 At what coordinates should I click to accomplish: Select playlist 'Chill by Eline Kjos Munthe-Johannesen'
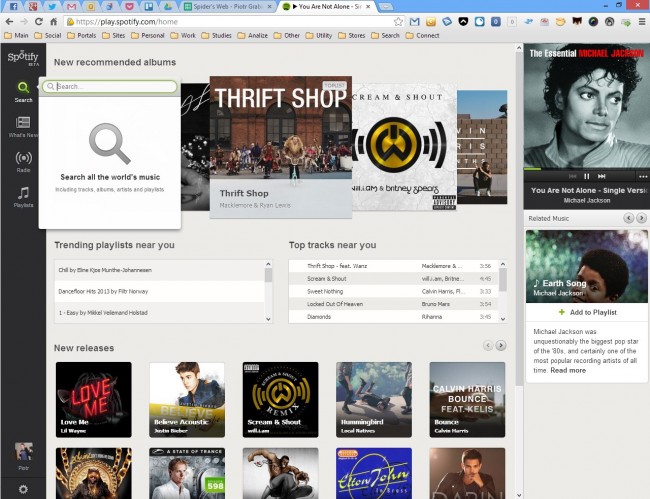point(160,270)
